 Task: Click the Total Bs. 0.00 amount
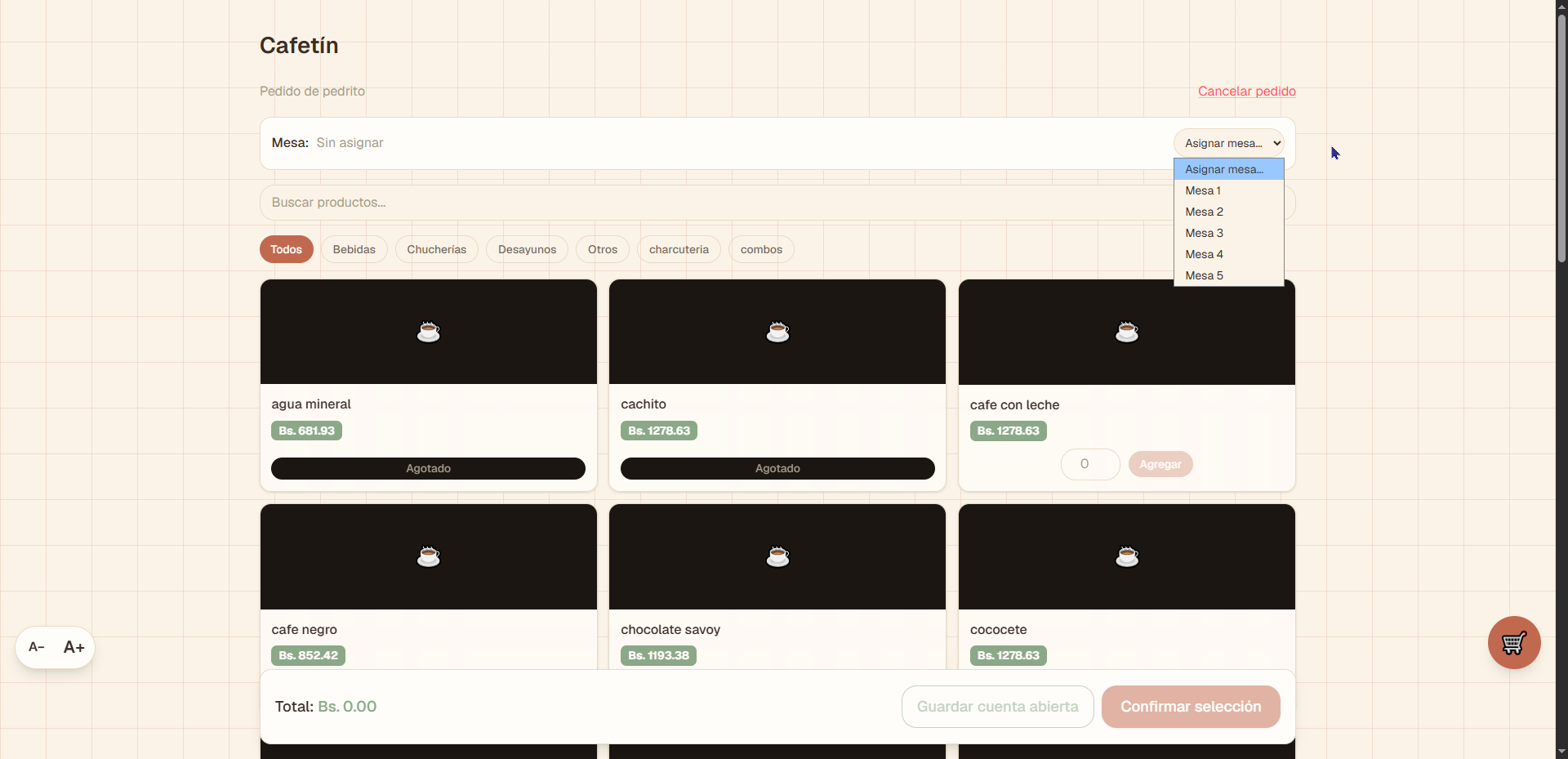click(347, 707)
